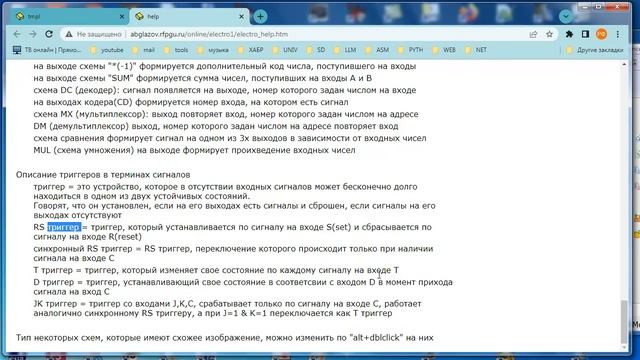Click the line about 'SUM' scheme output
Viewport: 640px width, 360px height.
(202, 78)
